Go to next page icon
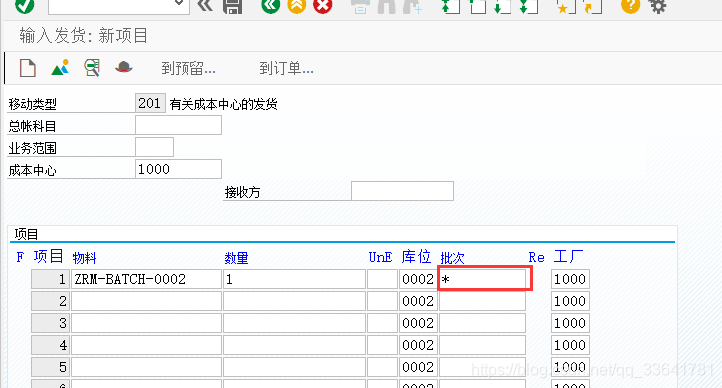 [x=502, y=6]
